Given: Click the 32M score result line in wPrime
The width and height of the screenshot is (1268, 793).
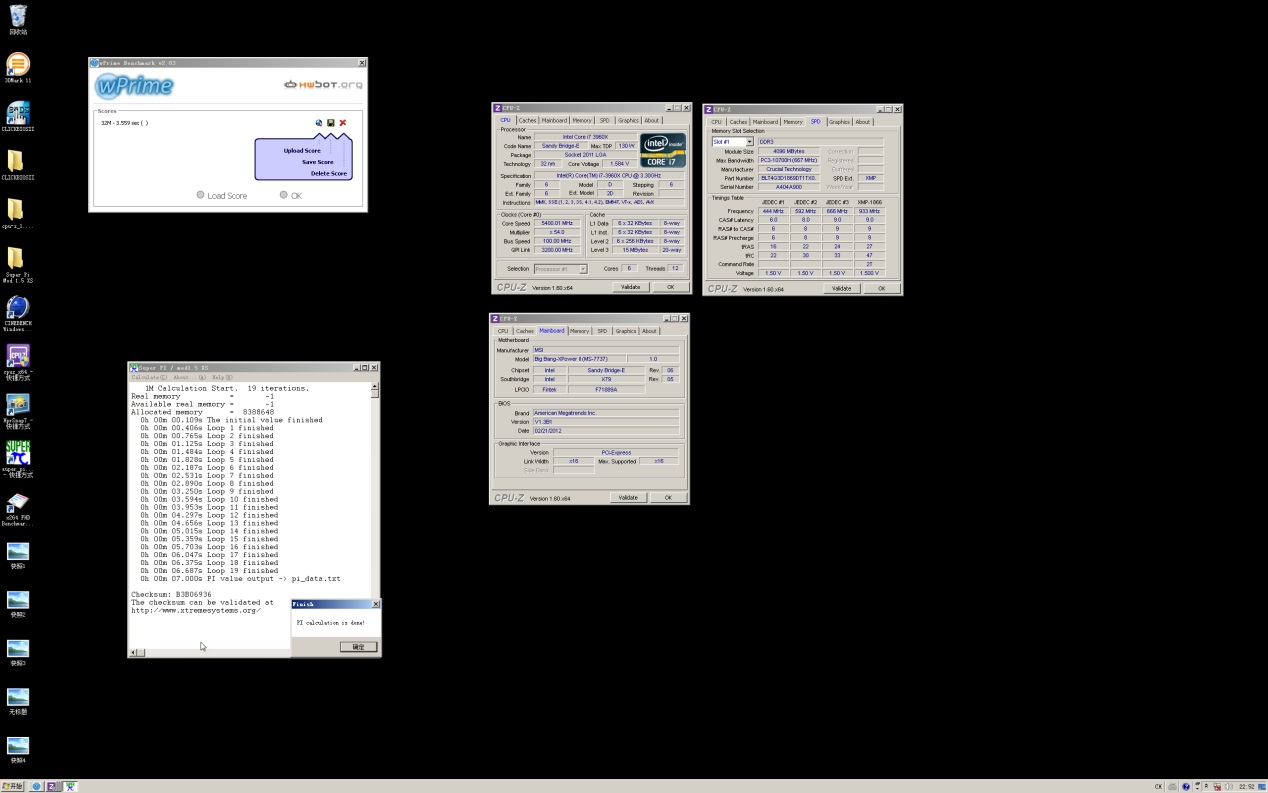Looking at the screenshot, I should pyautogui.click(x=124, y=123).
